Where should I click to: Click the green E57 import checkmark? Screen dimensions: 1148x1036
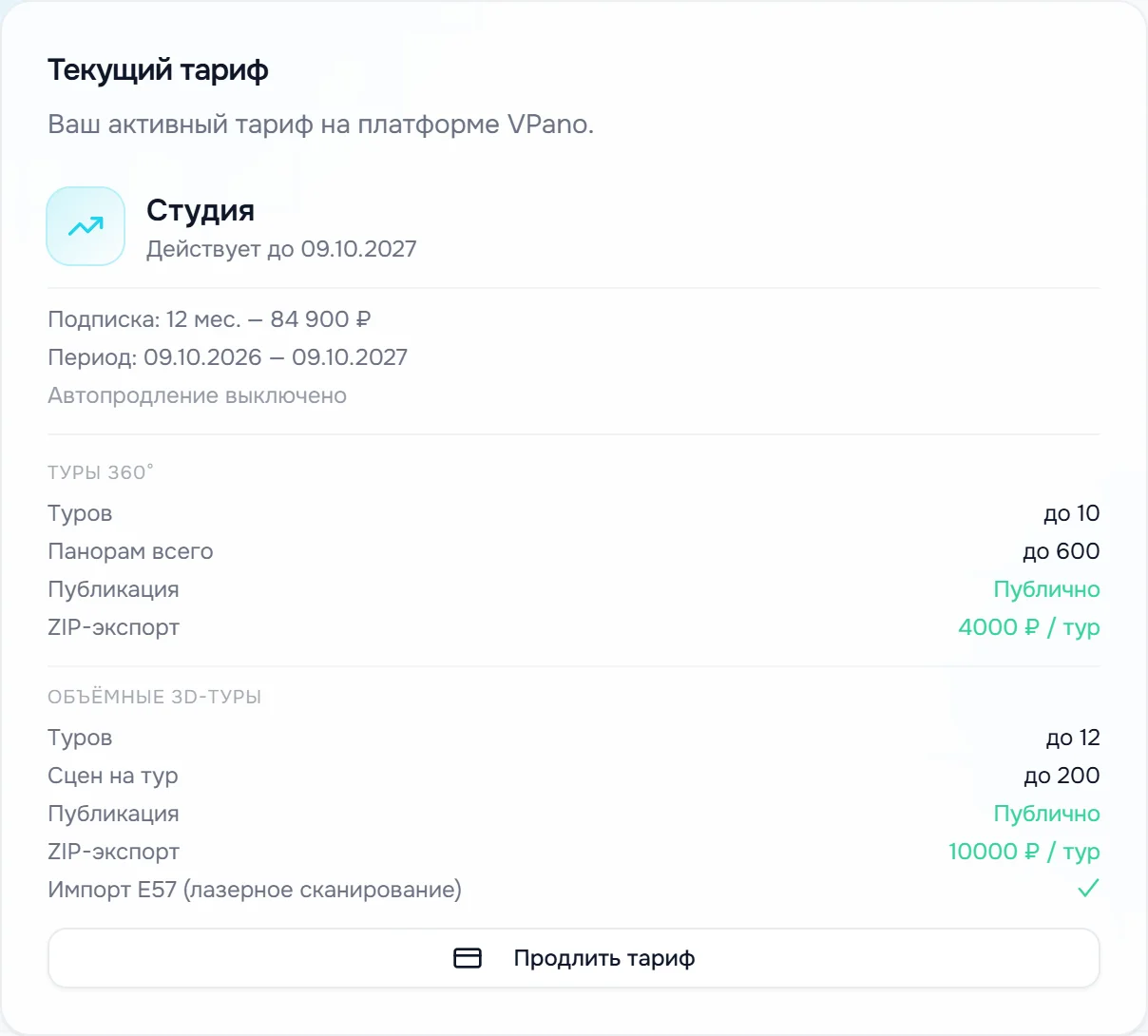1088,889
